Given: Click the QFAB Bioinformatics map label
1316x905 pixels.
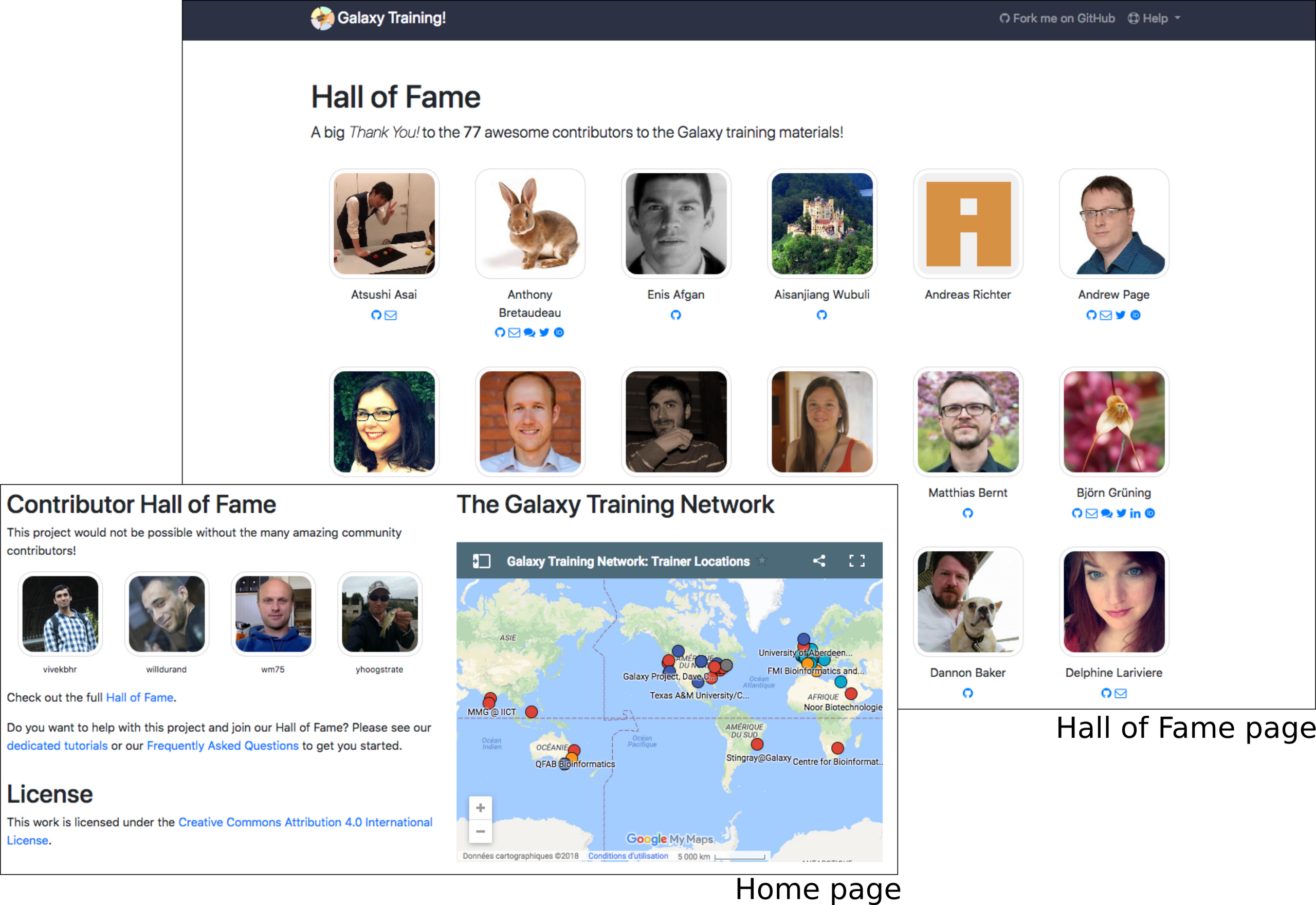Looking at the screenshot, I should [575, 764].
